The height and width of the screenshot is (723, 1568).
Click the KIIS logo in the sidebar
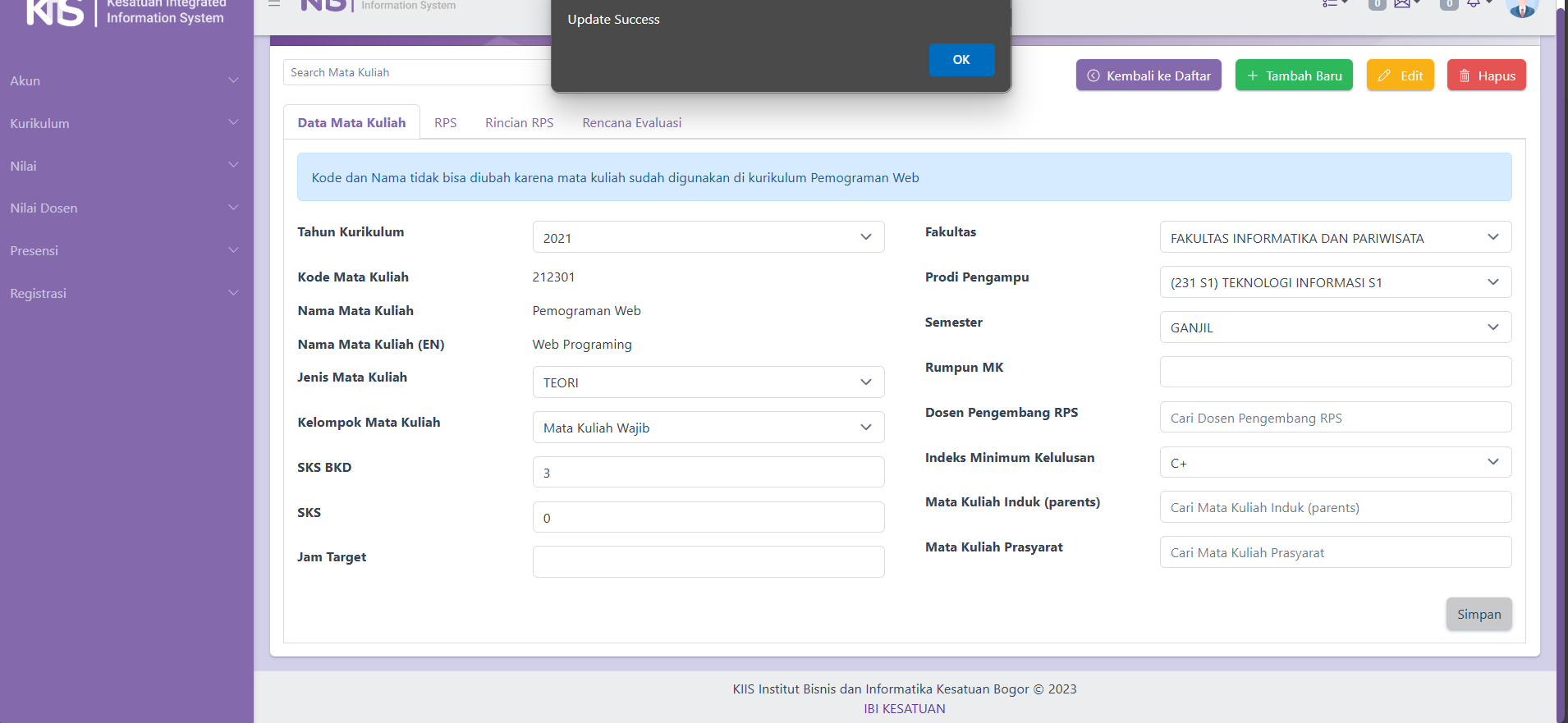tap(56, 12)
